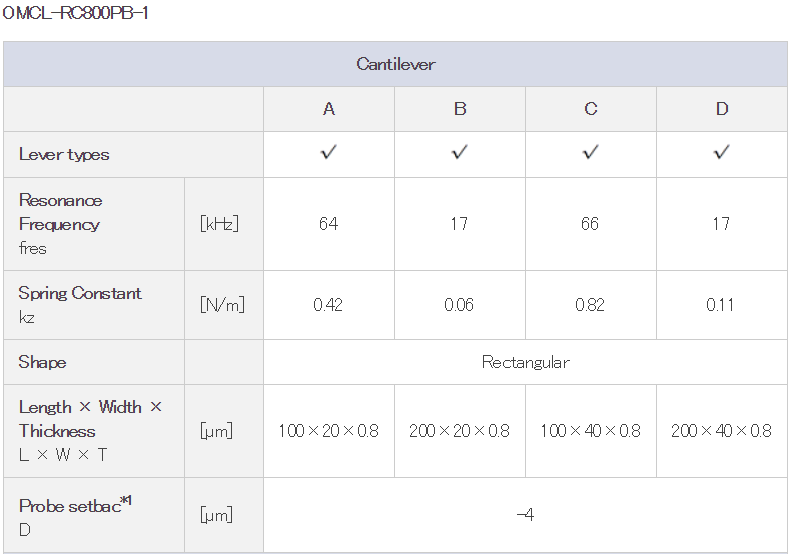Select the 0.82 spring constant value
Screen dimensions: 794x554
[590, 305]
